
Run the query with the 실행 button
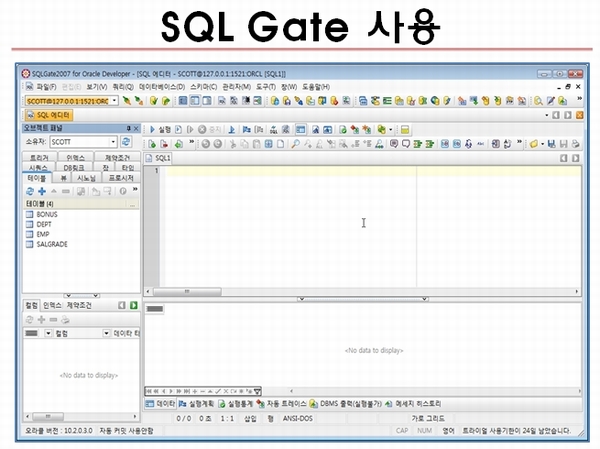[160, 130]
